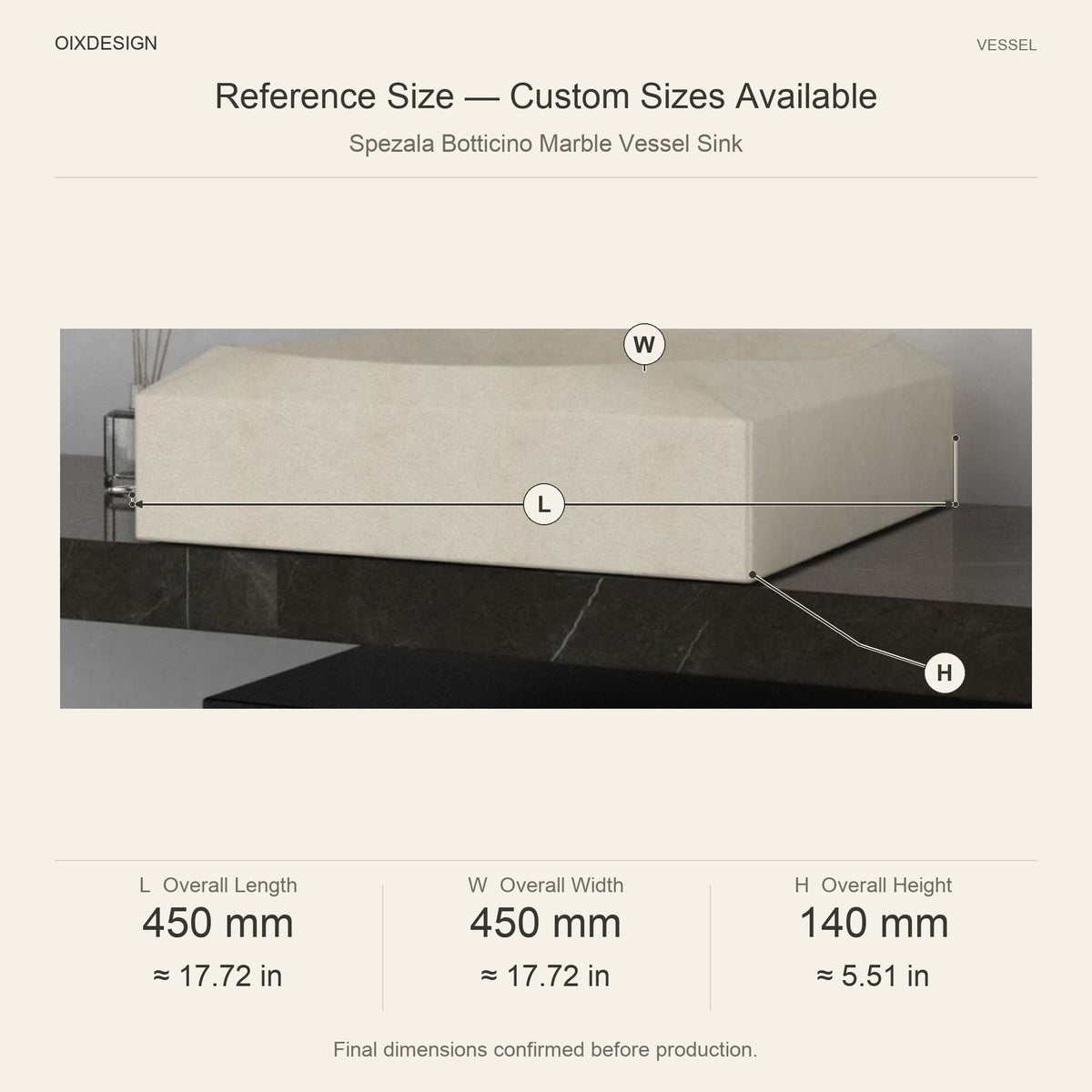Click the '≈ 5.51 in' height value
The height and width of the screenshot is (1092, 1092).
874,976
